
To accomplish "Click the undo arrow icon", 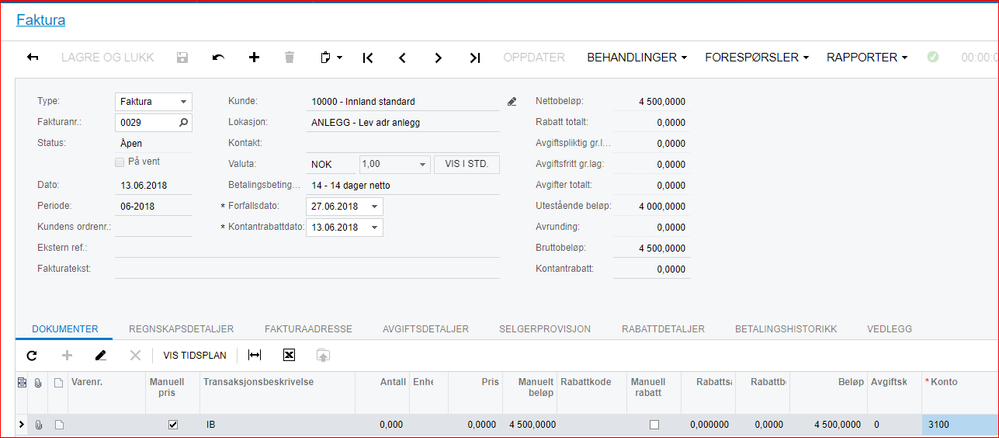I will click(219, 57).
